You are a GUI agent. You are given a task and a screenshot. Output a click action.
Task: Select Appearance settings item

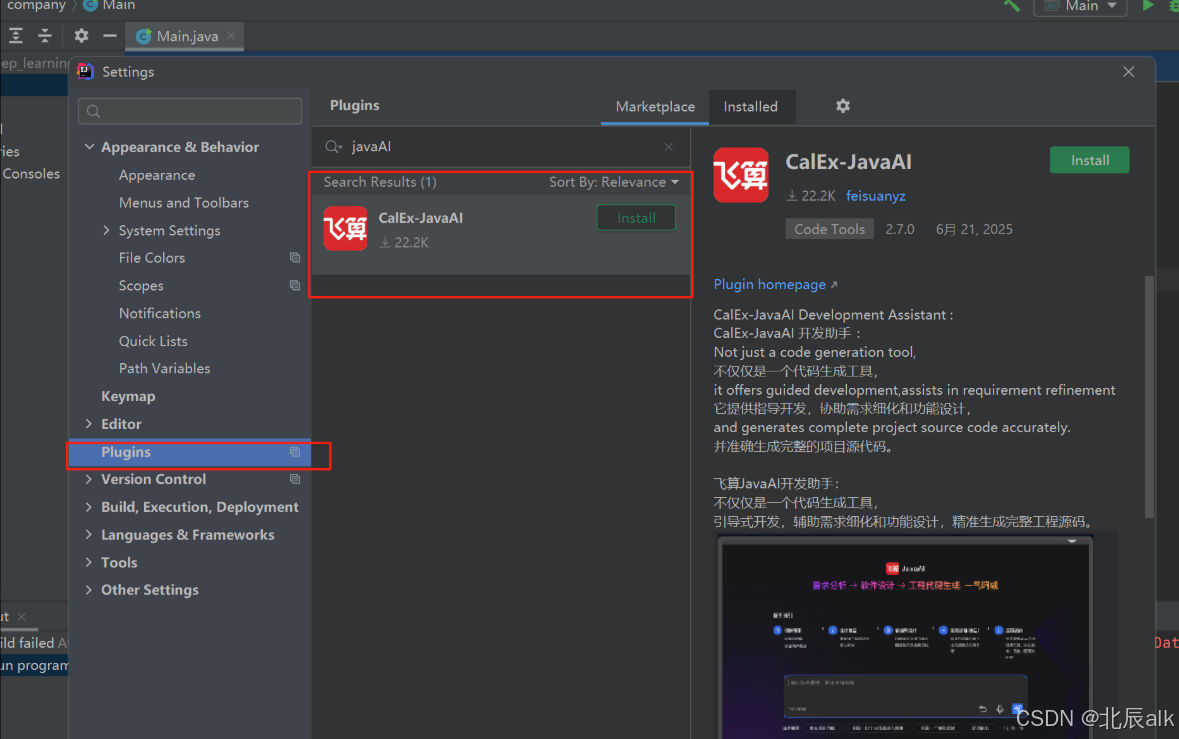156,175
